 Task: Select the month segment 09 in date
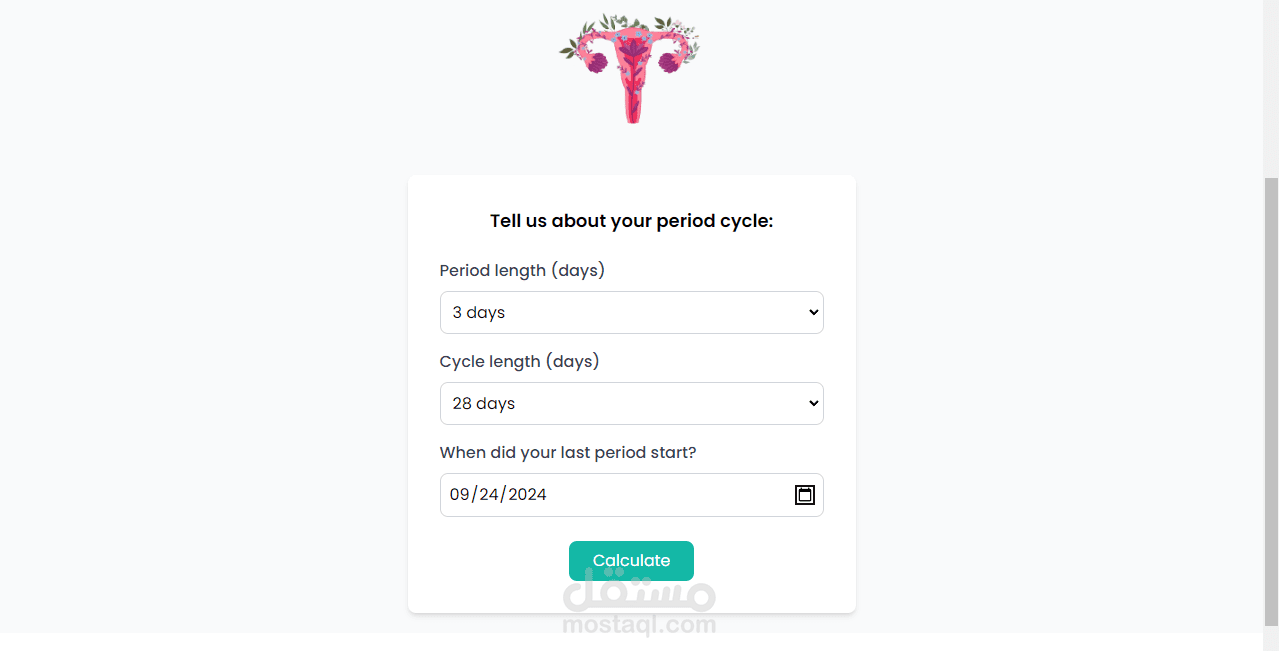click(459, 495)
